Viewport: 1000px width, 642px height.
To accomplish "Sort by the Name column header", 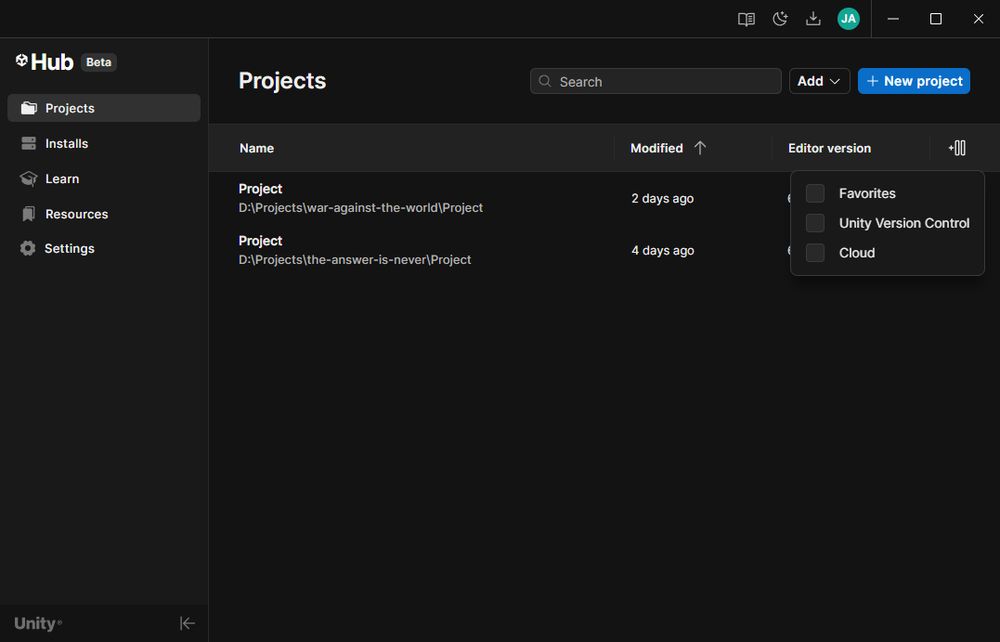I will tap(256, 148).
